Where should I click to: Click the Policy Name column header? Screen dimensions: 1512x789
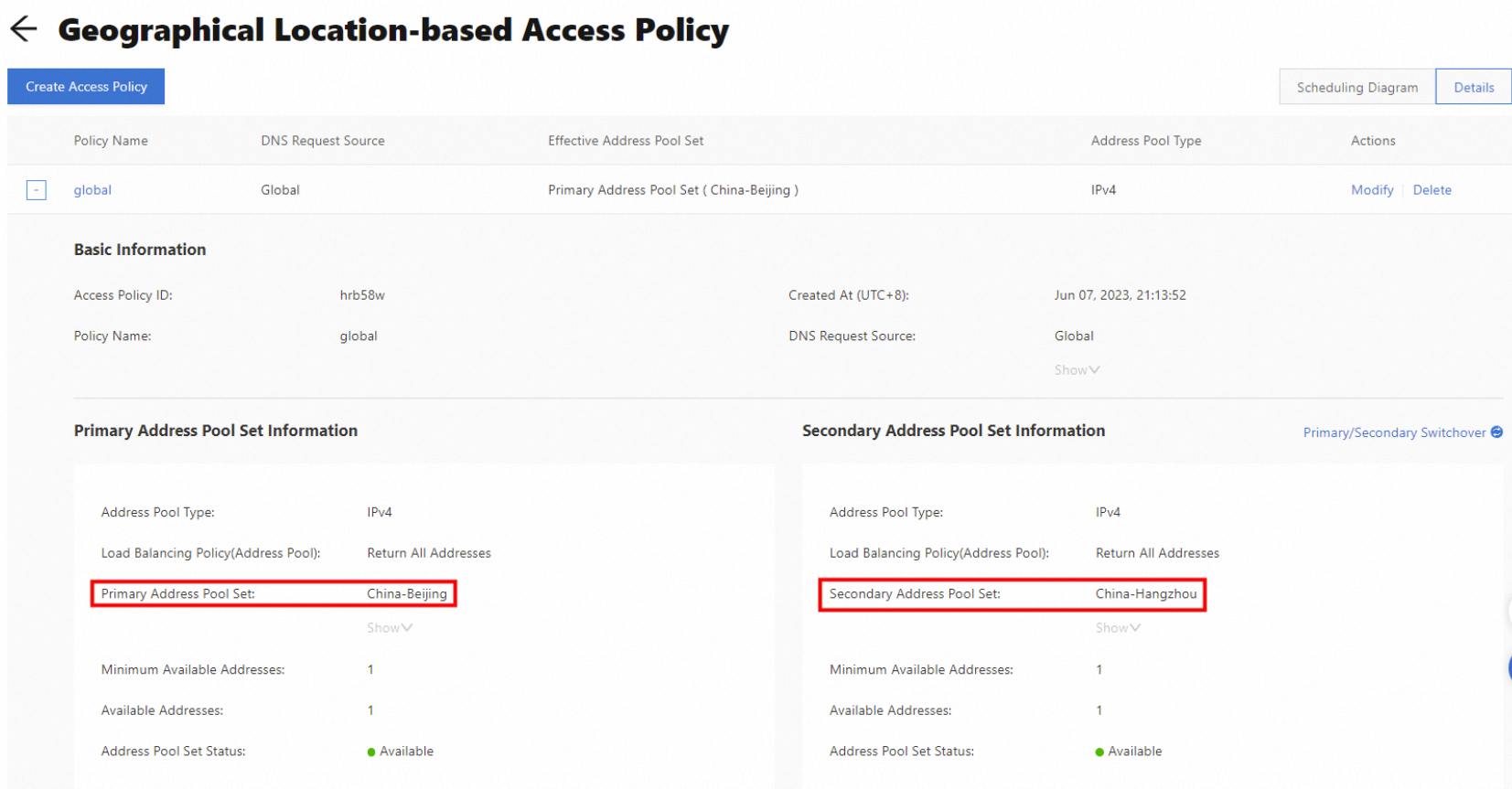tap(111, 141)
